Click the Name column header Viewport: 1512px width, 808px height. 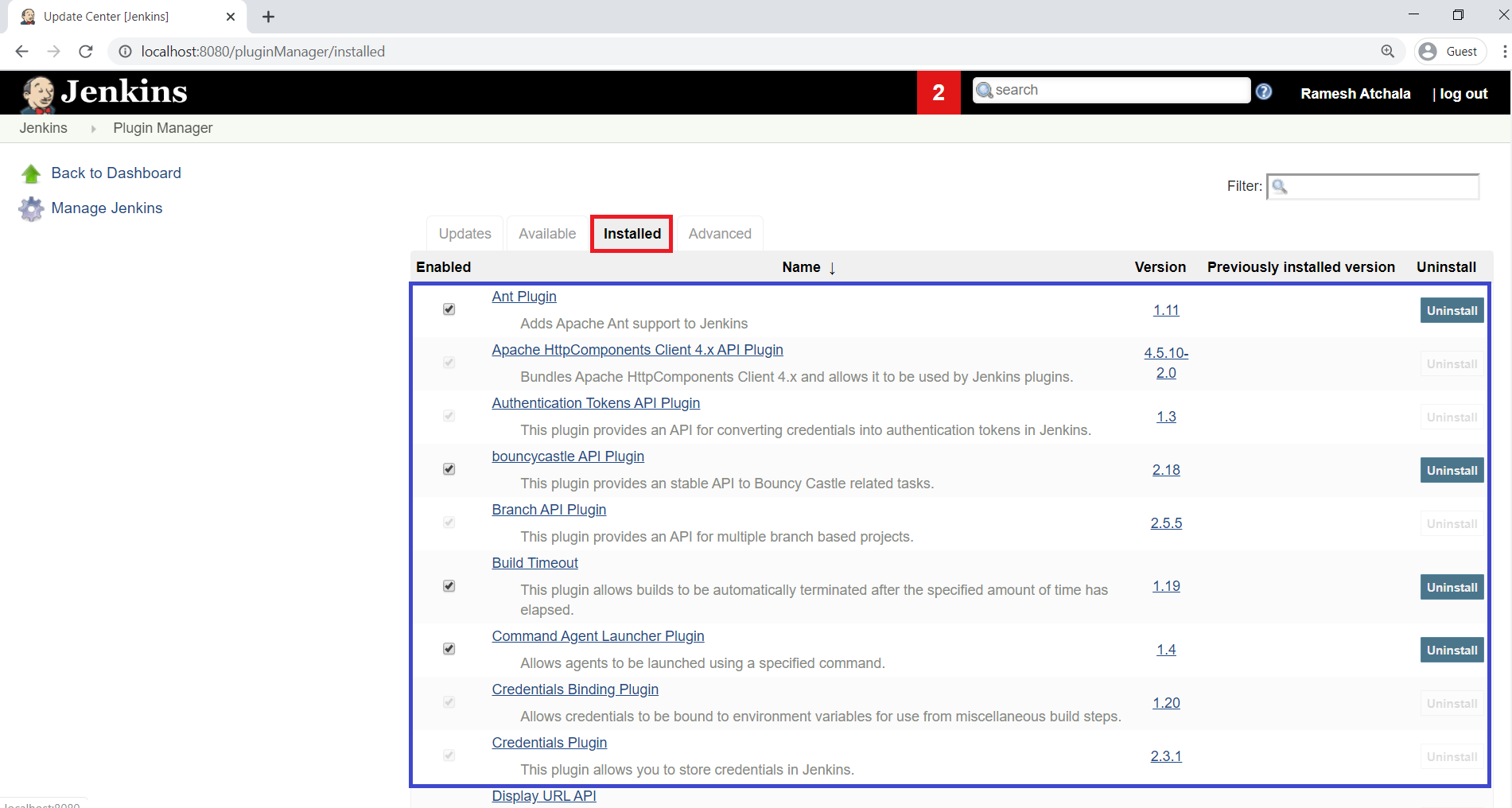tap(801, 267)
